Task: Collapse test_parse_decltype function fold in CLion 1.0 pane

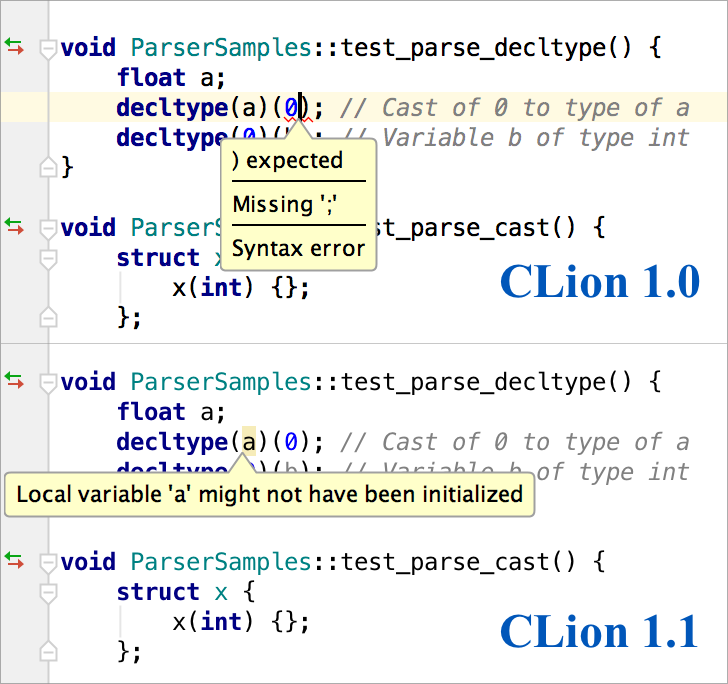Action: click(x=48, y=49)
